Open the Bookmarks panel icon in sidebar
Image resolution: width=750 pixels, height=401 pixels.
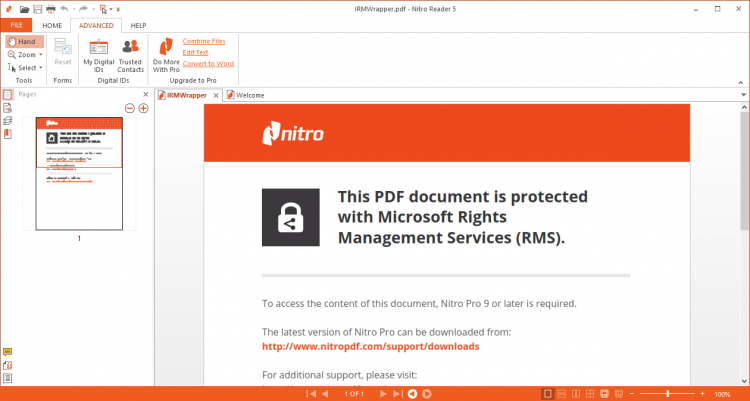click(8, 134)
